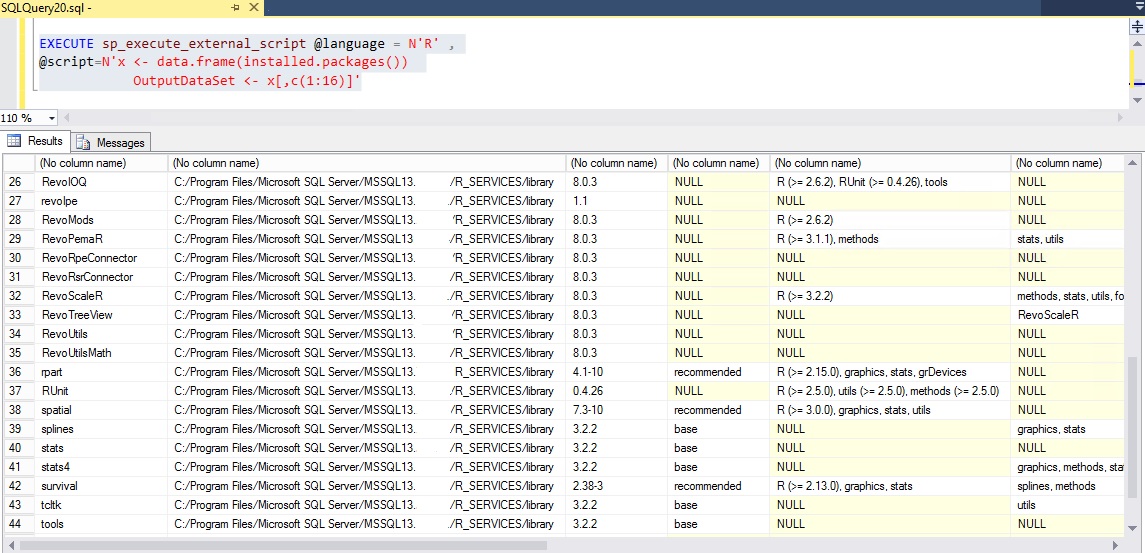Open the 110 % zoom dropdown
Viewport: 1145px width, 553px height.
(x=52, y=118)
